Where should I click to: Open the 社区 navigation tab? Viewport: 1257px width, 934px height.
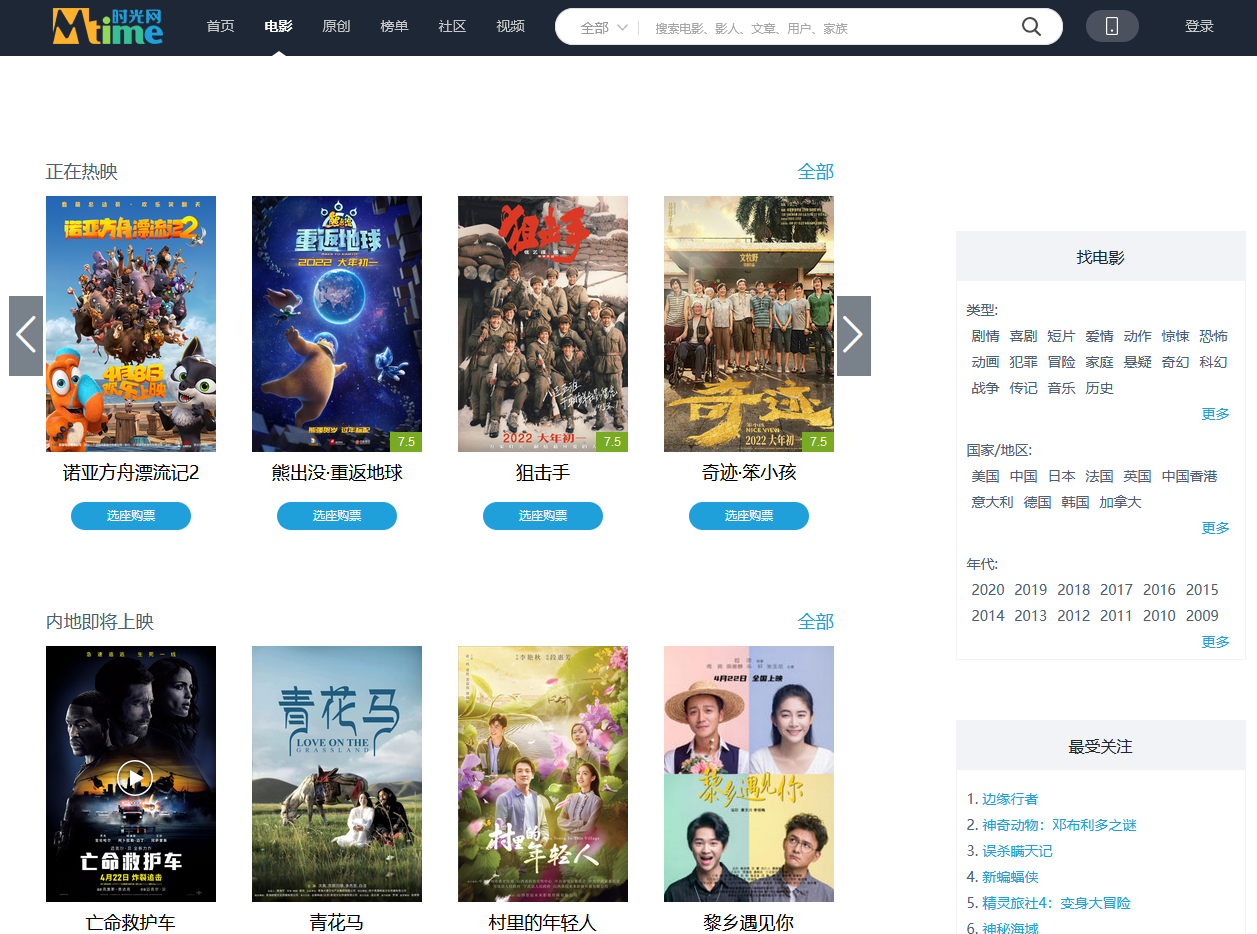452,26
